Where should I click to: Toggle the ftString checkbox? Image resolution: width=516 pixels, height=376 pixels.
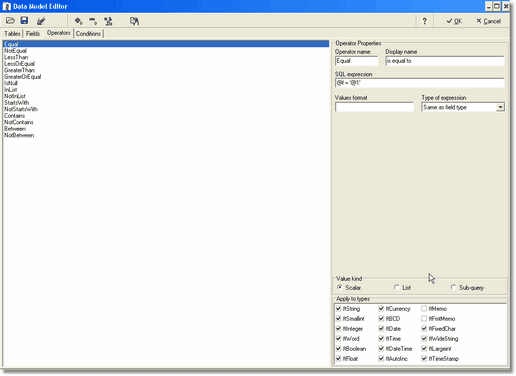click(338, 309)
